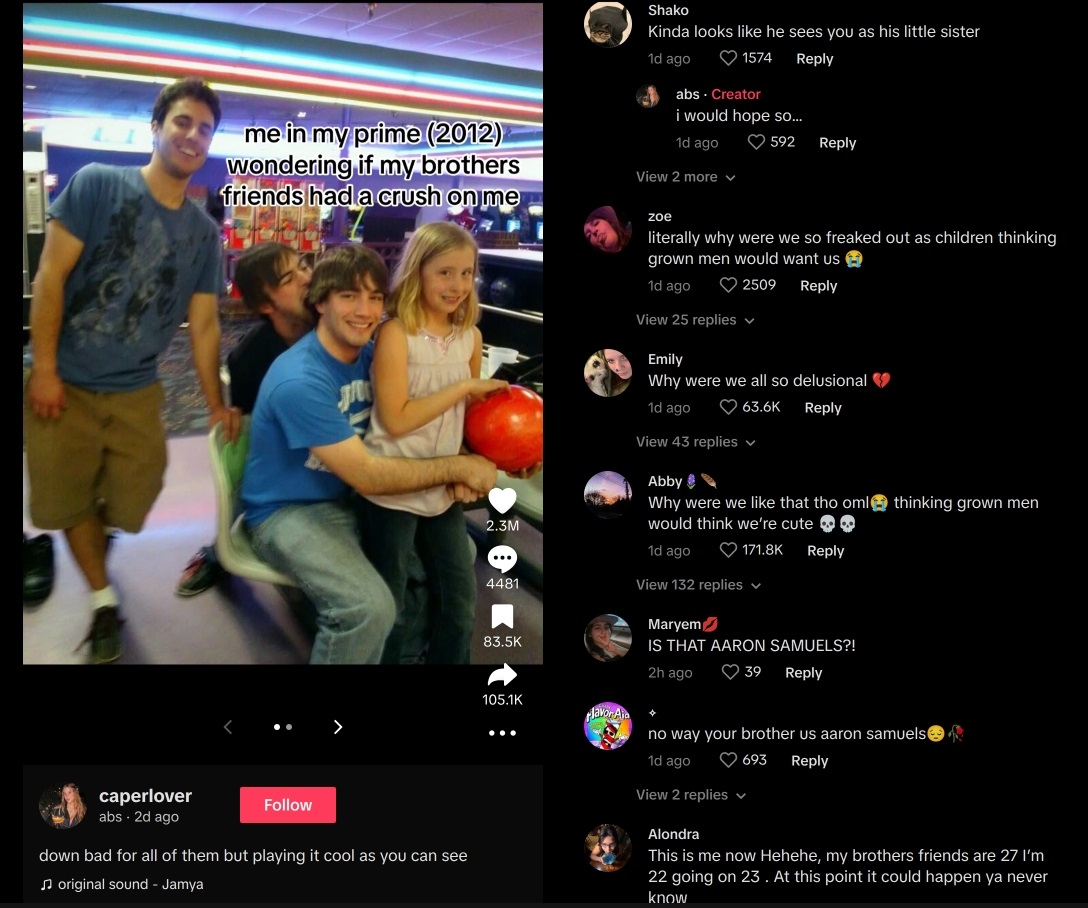This screenshot has width=1088, height=908.
Task: Open comments via the speech bubble icon
Action: pos(502,558)
